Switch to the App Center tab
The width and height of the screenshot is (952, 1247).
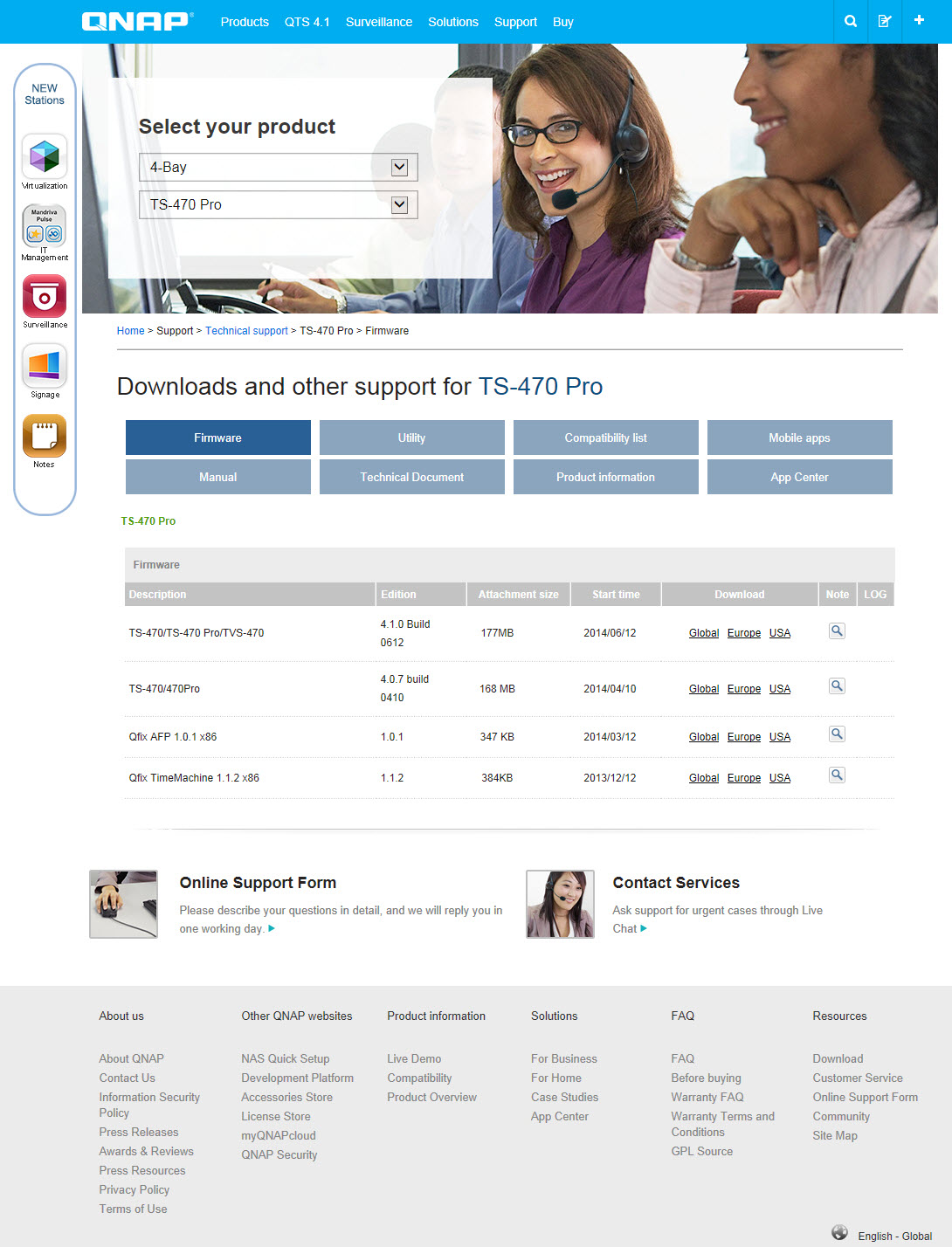pos(800,477)
